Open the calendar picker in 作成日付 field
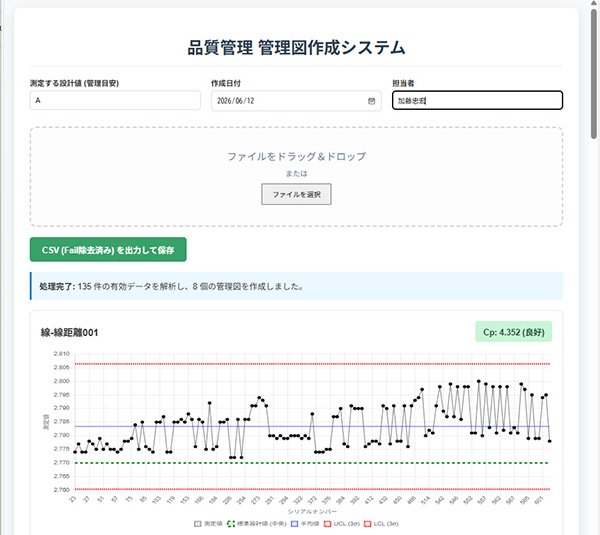Screen dimensions: 600x535 371,101
